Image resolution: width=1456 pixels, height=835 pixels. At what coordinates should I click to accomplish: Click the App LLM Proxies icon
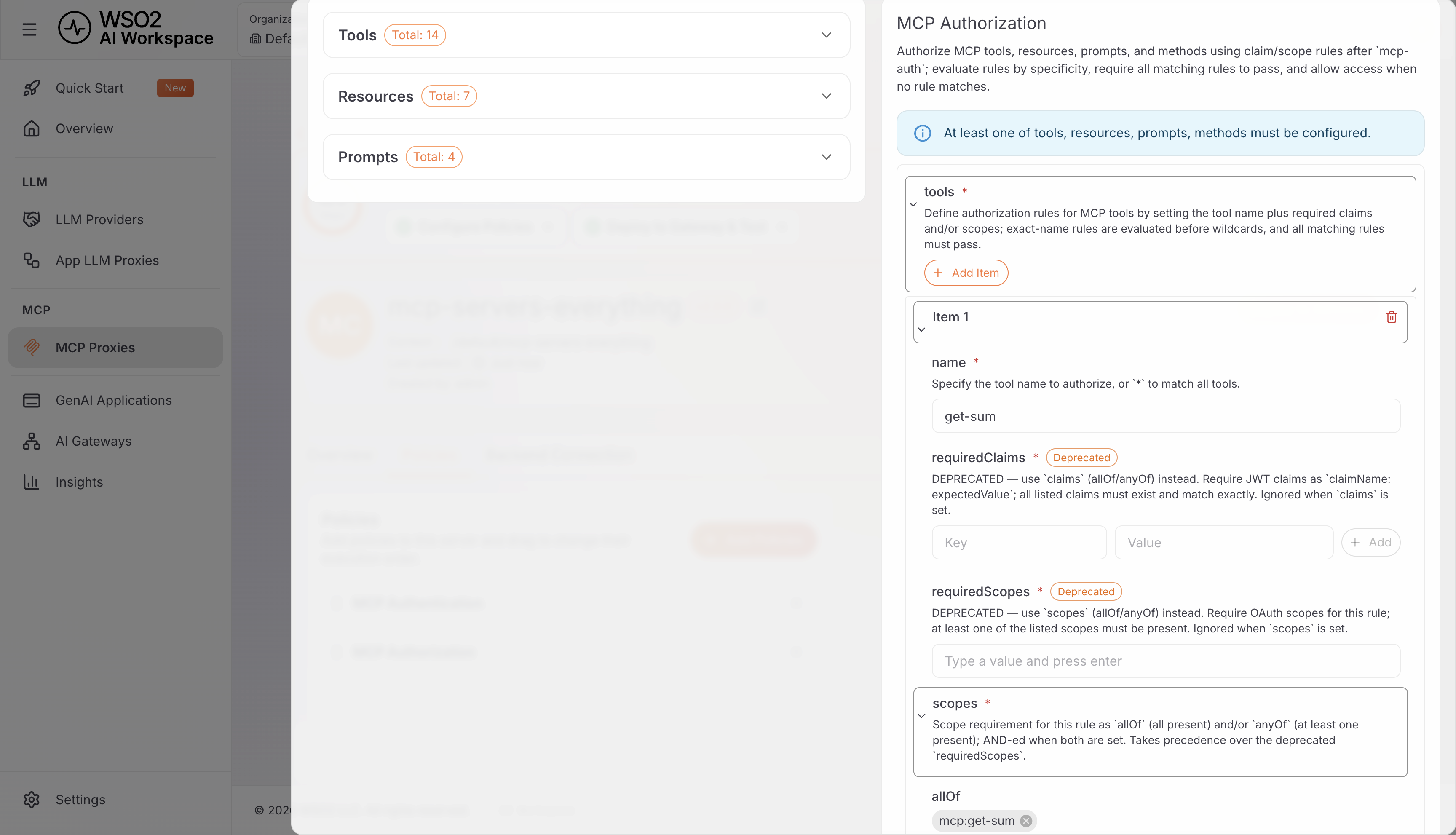click(x=32, y=260)
